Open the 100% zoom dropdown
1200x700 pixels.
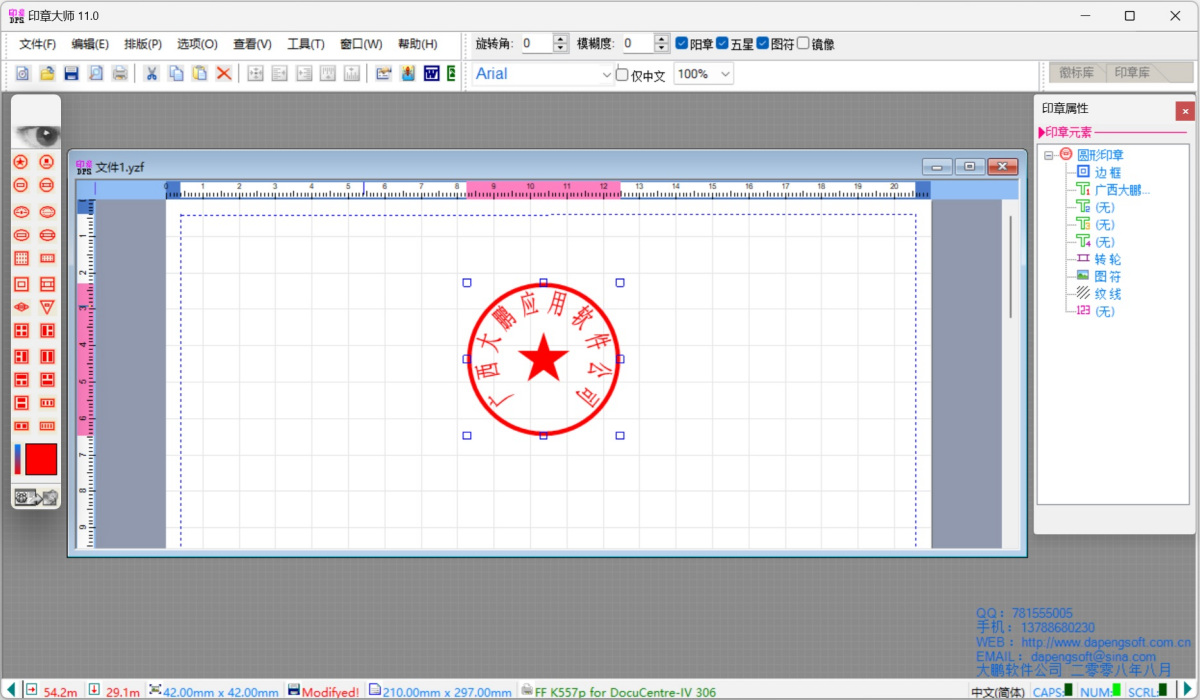pyautogui.click(x=725, y=74)
